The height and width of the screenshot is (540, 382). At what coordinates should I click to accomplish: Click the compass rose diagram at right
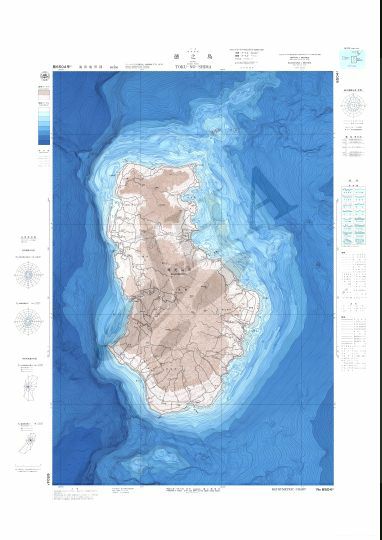tap(353, 105)
